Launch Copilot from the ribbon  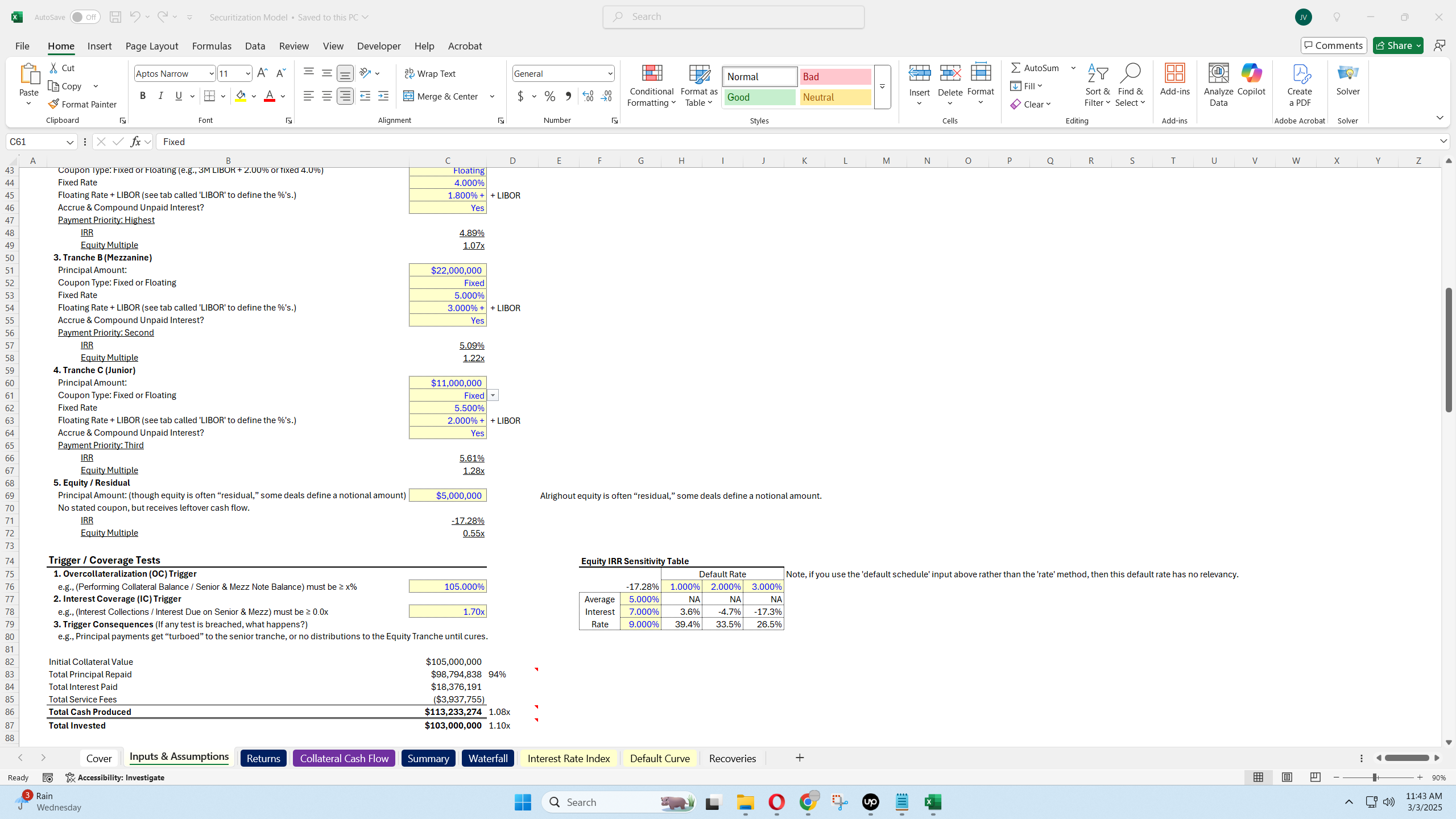pos(1251,80)
